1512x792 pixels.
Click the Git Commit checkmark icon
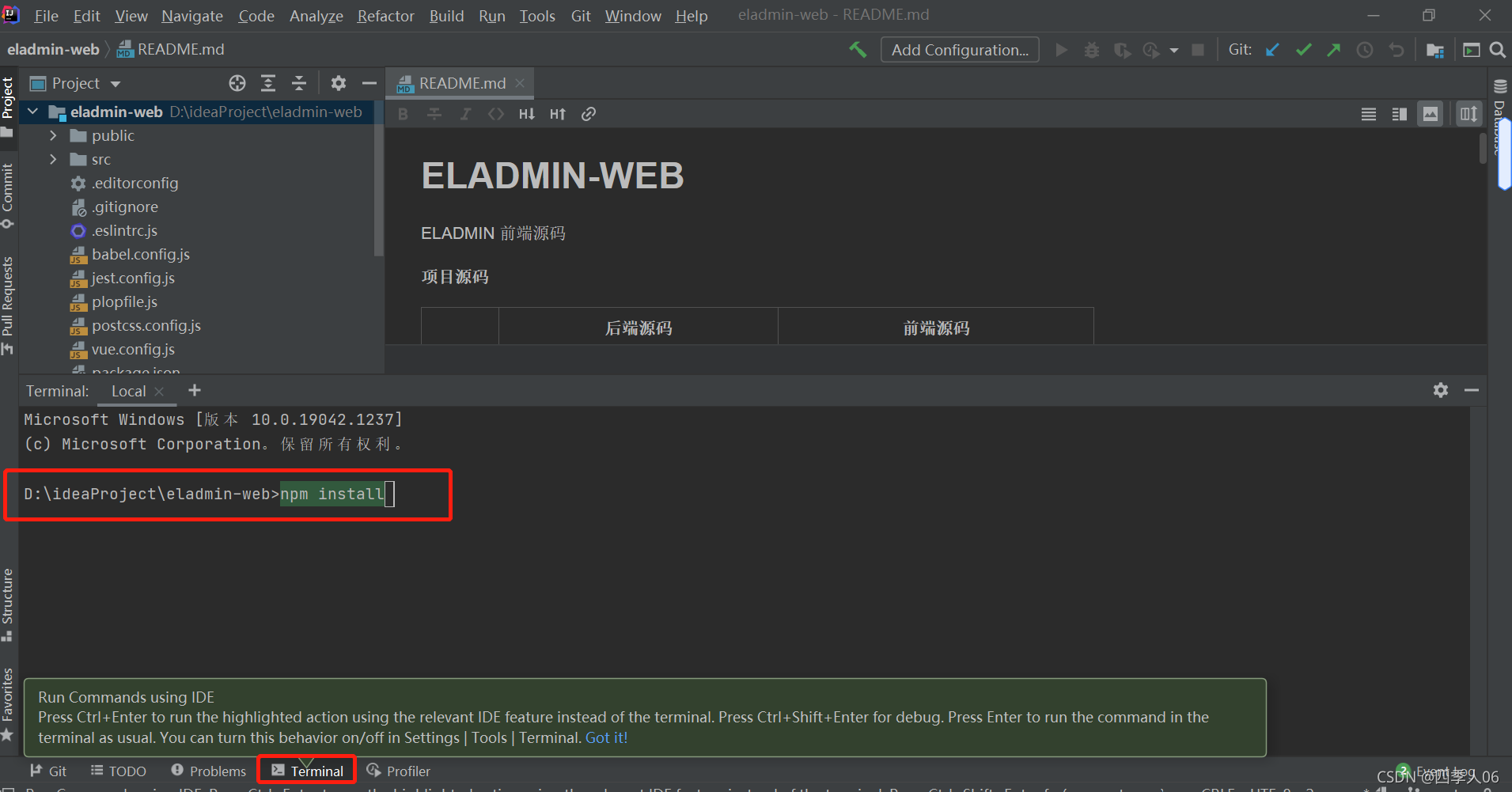[x=1303, y=50]
